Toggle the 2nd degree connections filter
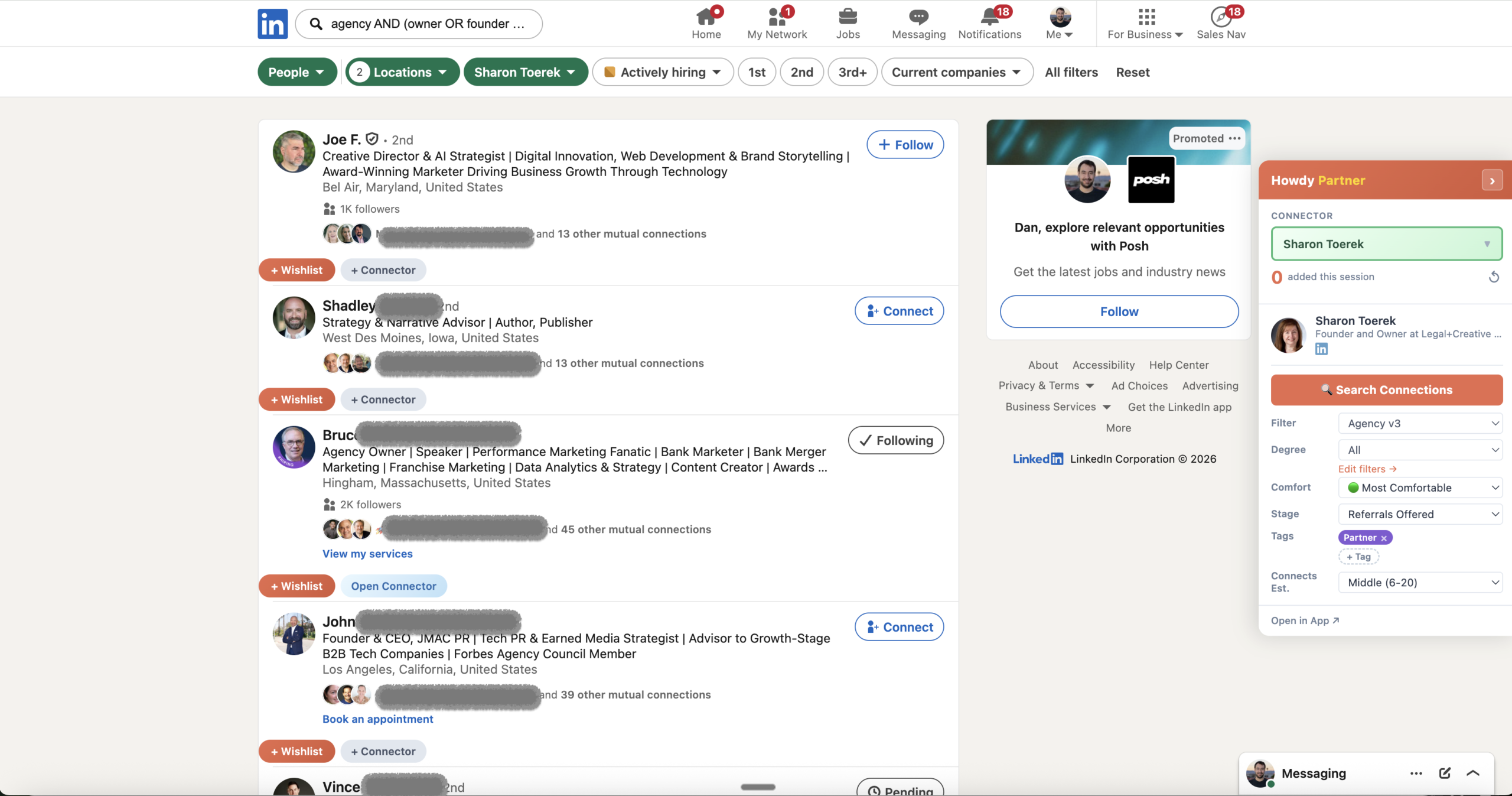 pos(801,72)
